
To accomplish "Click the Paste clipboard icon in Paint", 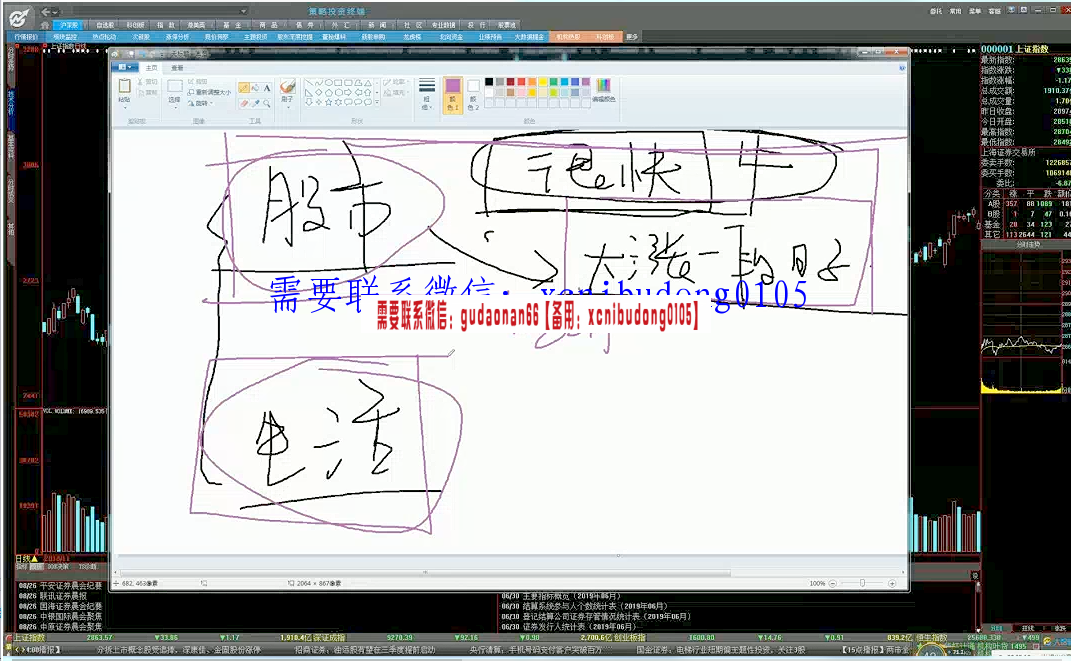I will tap(124, 86).
